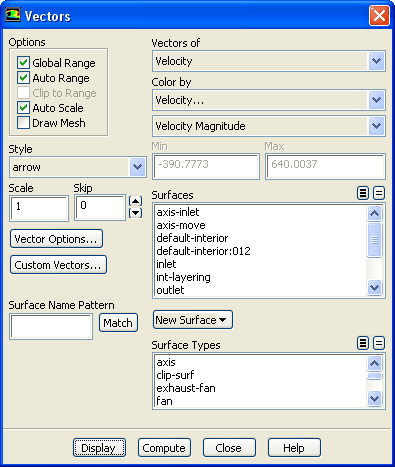This screenshot has height=467, width=395.
Task: Select all Surface Types entries
Action: [x=363, y=343]
